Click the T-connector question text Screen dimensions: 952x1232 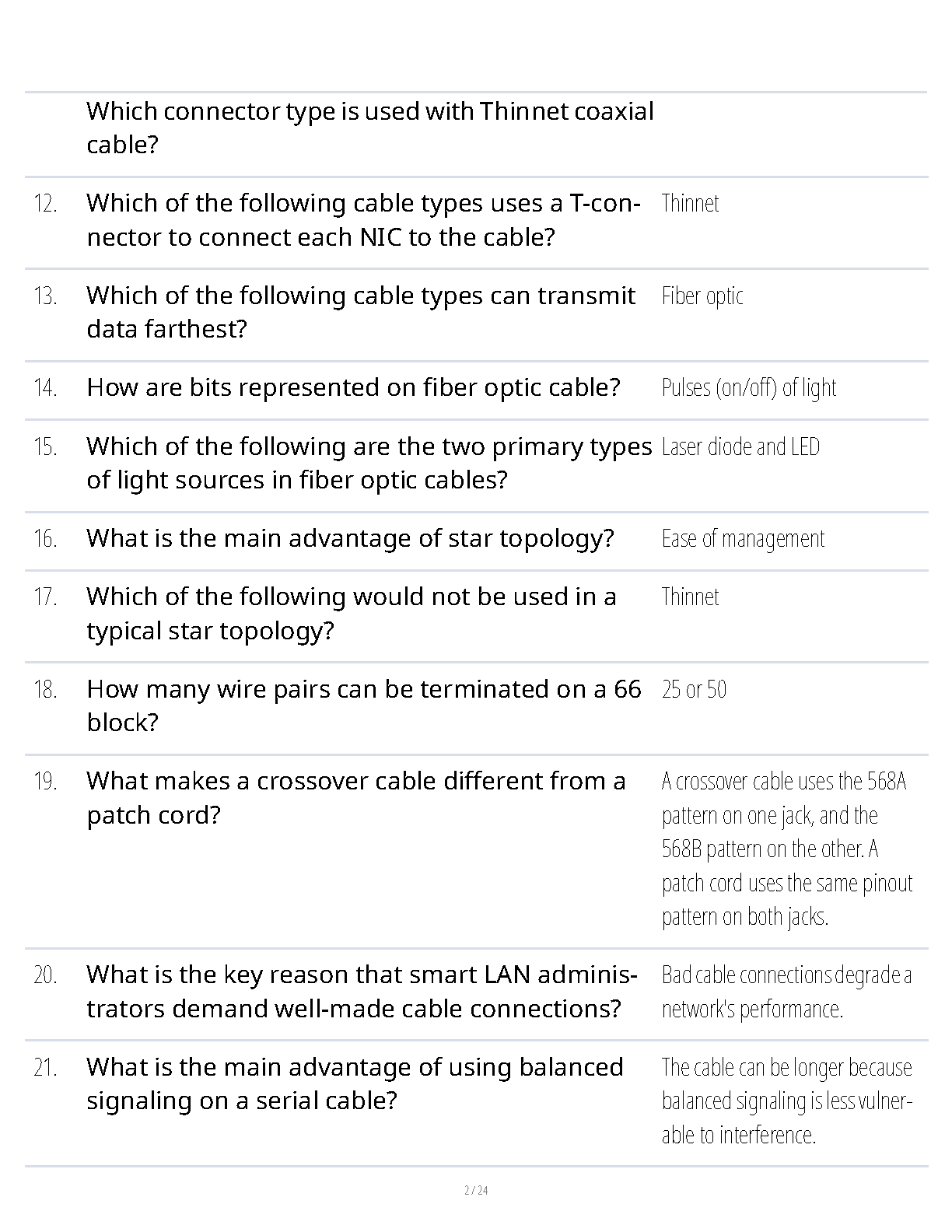click(x=363, y=219)
